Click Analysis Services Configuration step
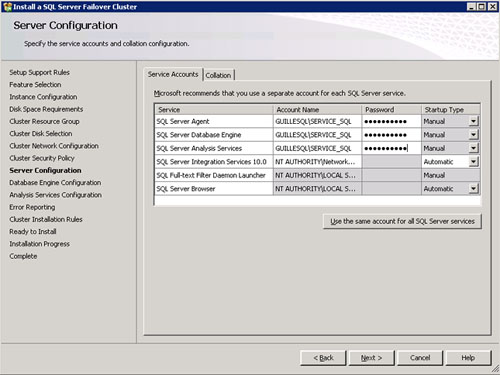Viewport: 500px width, 375px height. pyautogui.click(x=55, y=195)
